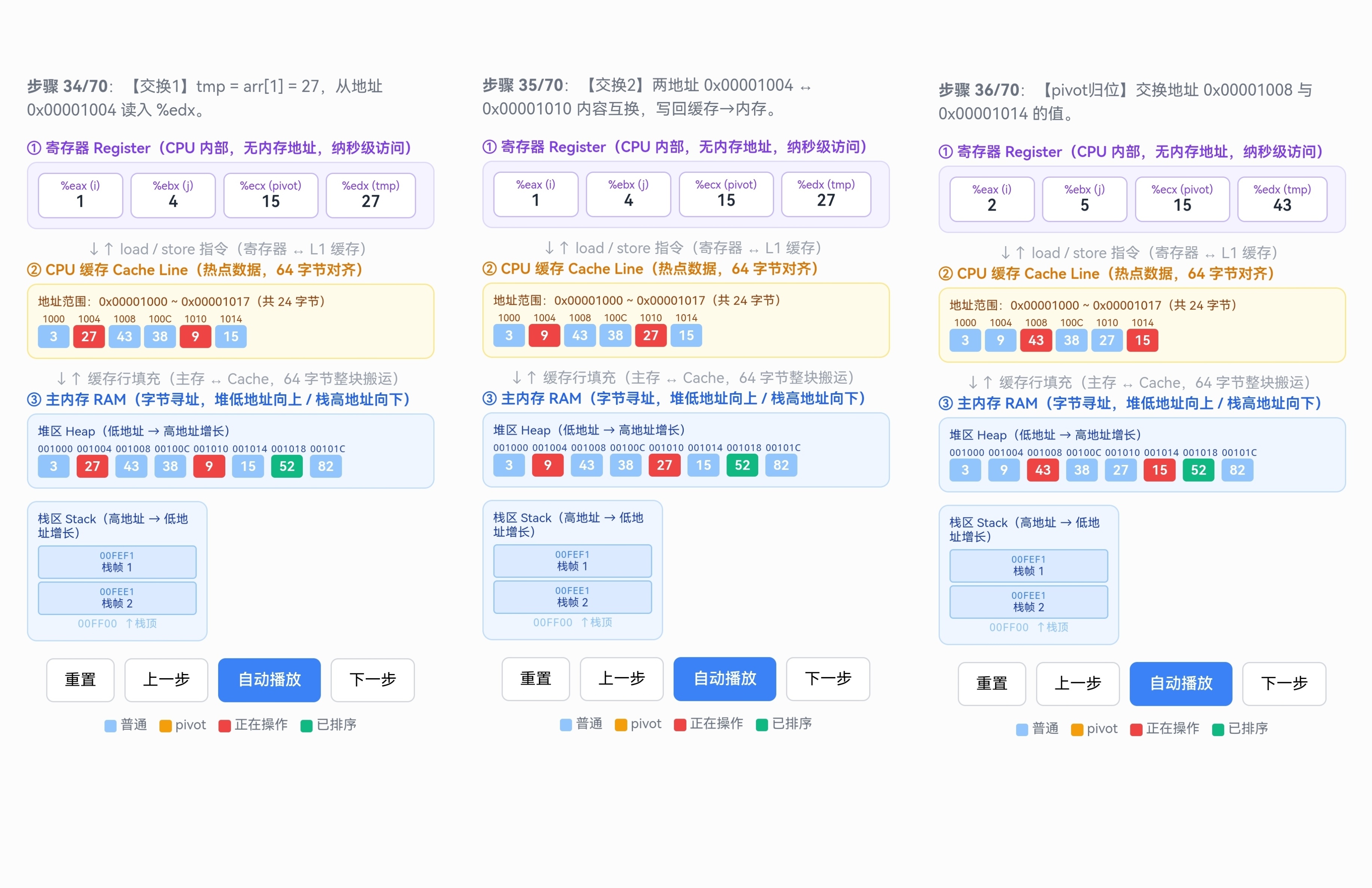The height and width of the screenshot is (888, 1372).
Task: Click heap cell 82 in step 35
Action: [x=781, y=465]
